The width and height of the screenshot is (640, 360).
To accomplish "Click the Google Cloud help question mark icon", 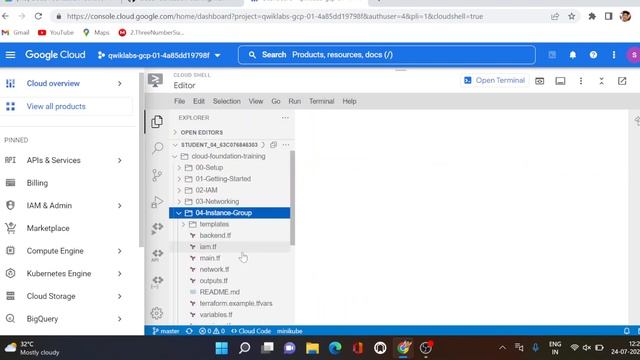I will (593, 55).
